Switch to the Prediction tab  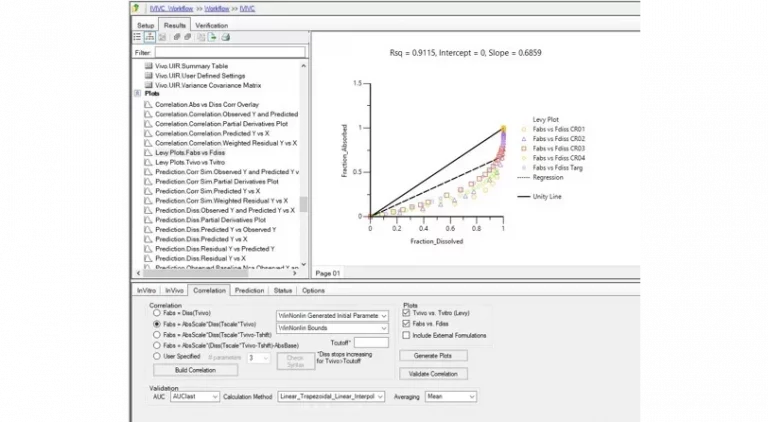pos(249,290)
